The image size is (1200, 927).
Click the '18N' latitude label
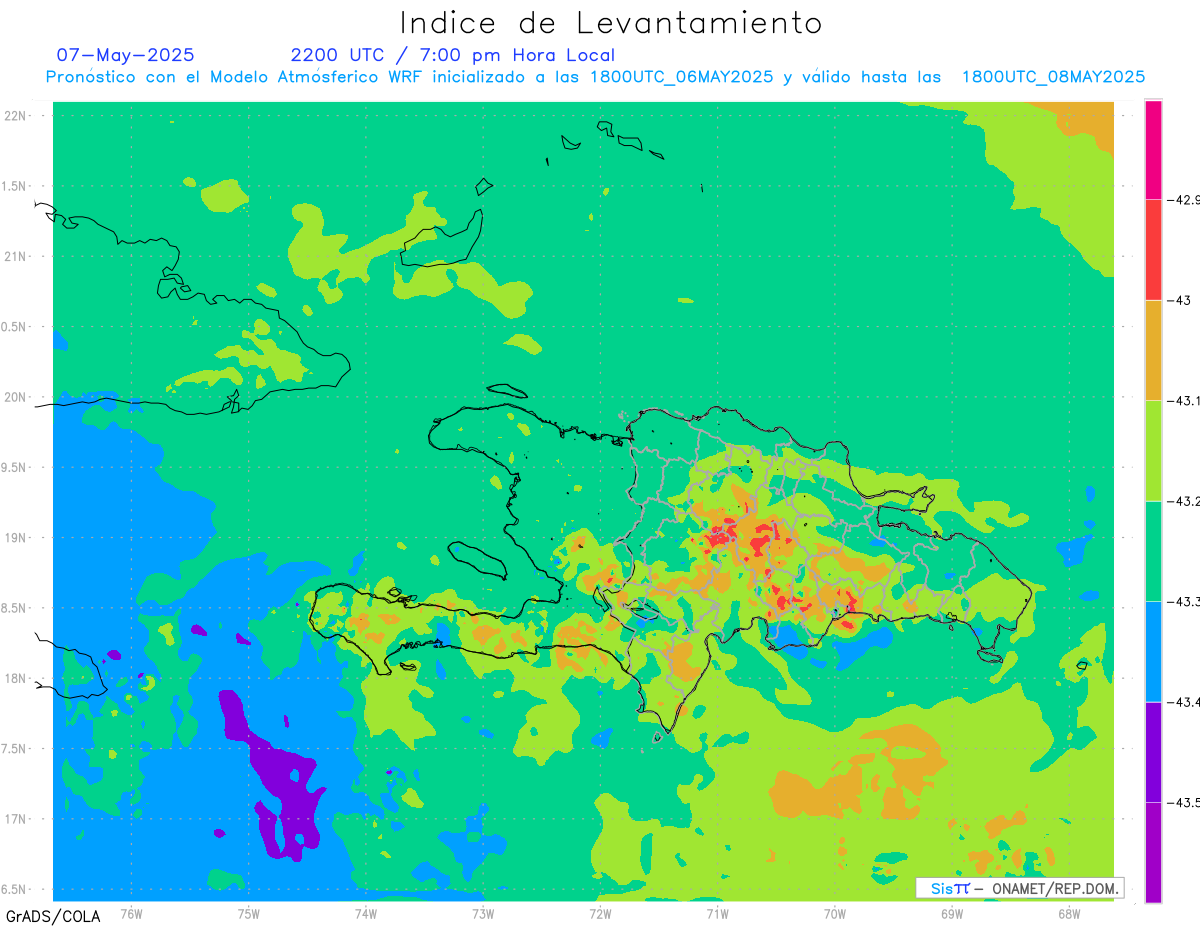point(16,678)
